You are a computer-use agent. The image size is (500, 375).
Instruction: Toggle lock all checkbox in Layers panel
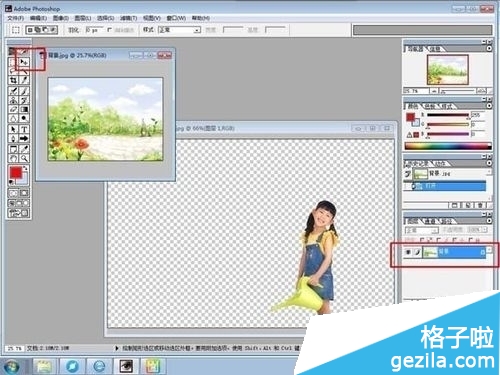(x=471, y=240)
